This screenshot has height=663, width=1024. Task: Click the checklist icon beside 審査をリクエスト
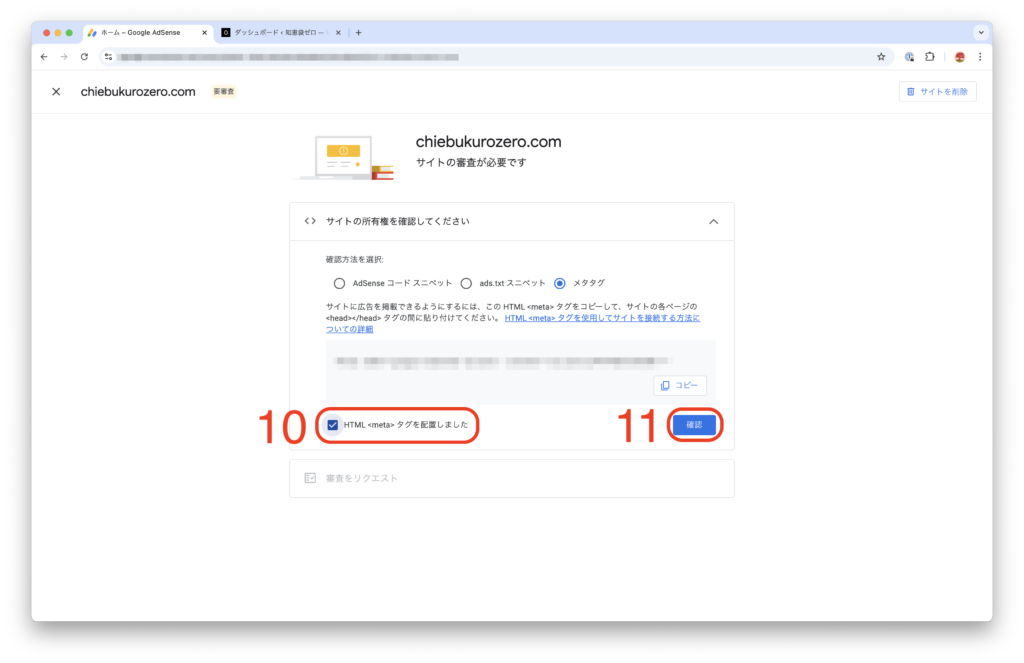pyautogui.click(x=310, y=478)
